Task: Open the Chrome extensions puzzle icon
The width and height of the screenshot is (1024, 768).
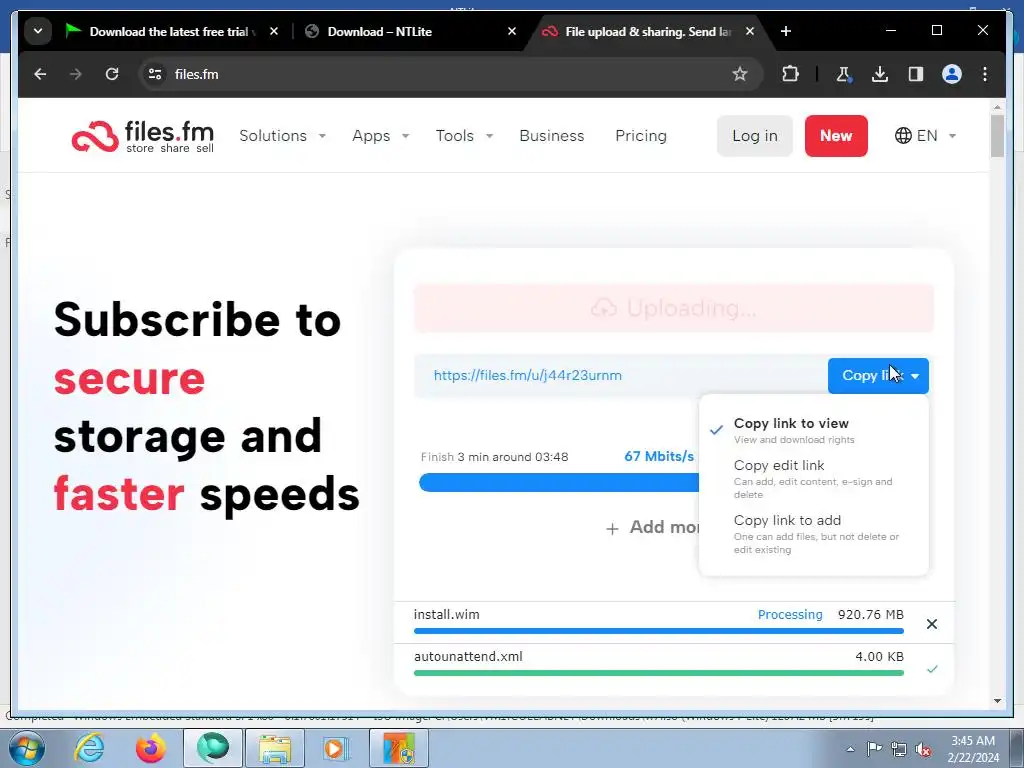Action: (790, 74)
